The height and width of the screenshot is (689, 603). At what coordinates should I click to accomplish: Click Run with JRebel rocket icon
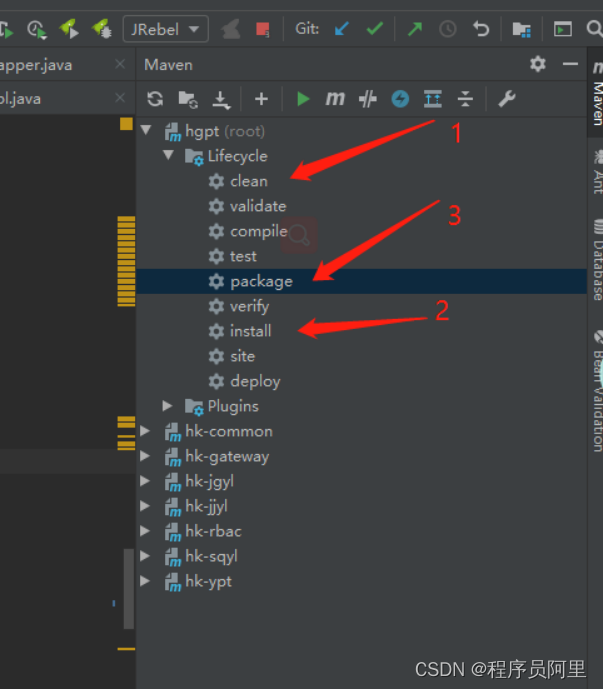coord(69,29)
